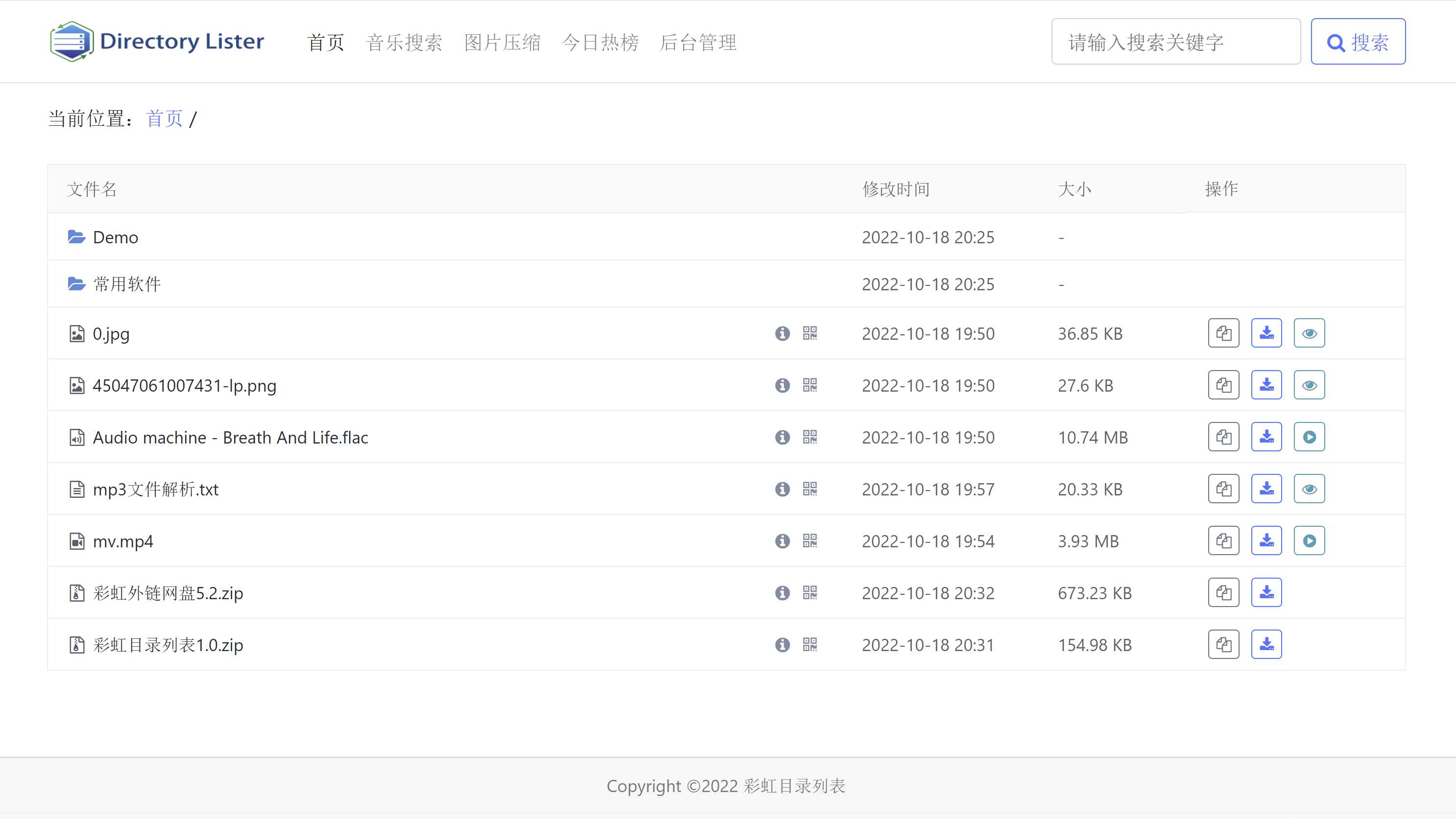Image resolution: width=1456 pixels, height=819 pixels.
Task: Click the download icon for 彩虹外链网盘5.2.zip
Action: tap(1266, 592)
